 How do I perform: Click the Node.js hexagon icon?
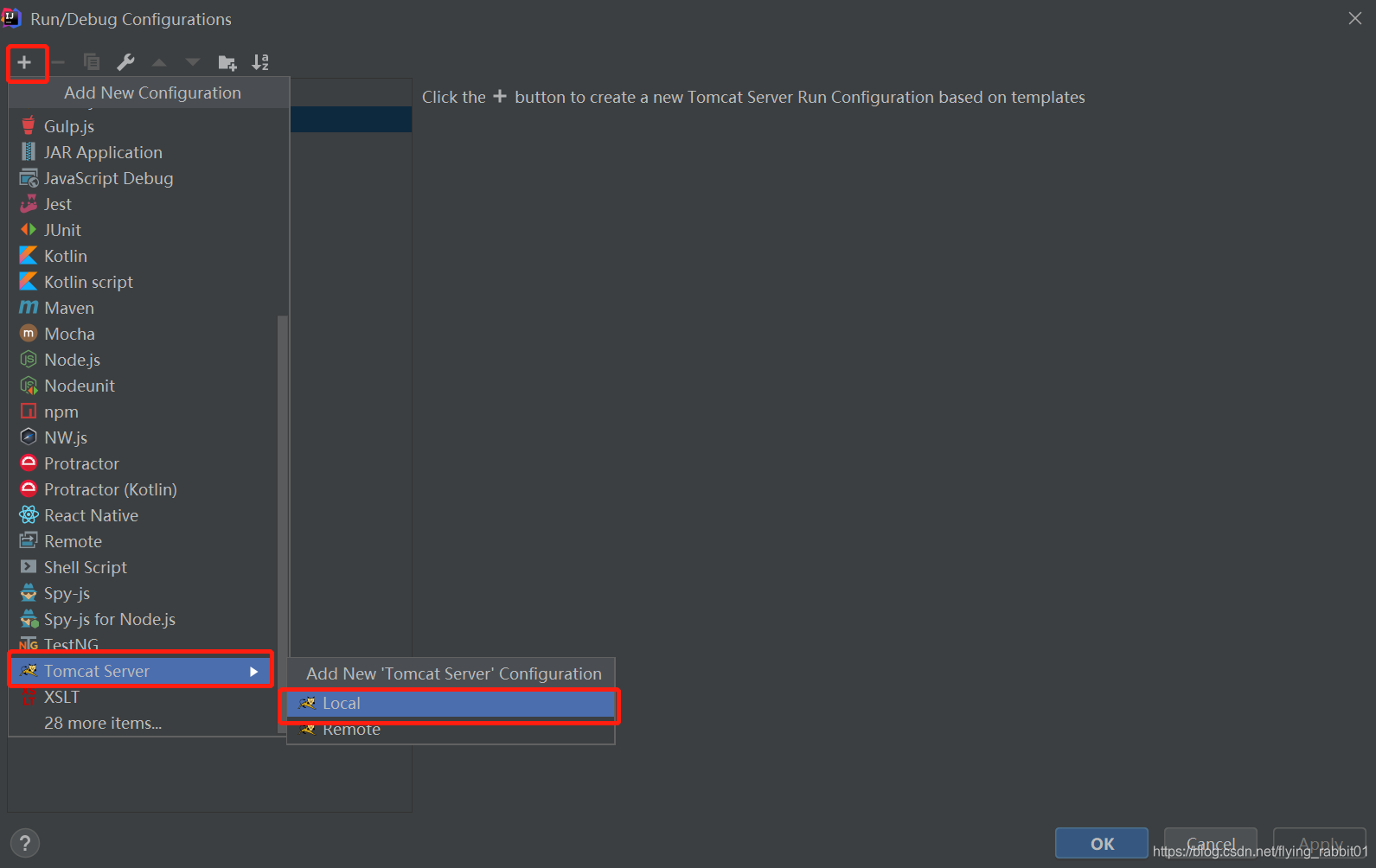(29, 360)
